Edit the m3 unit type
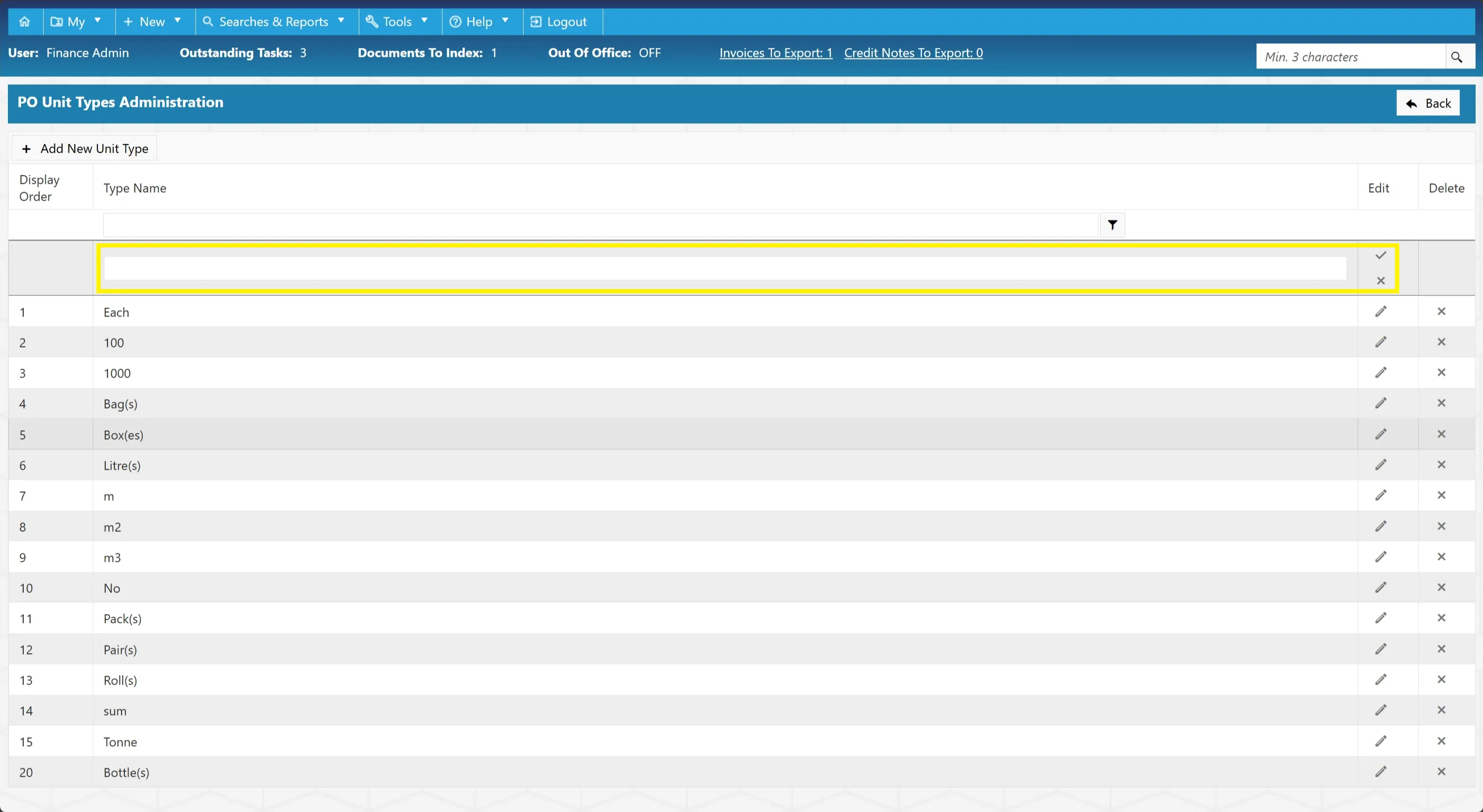 pos(1380,557)
